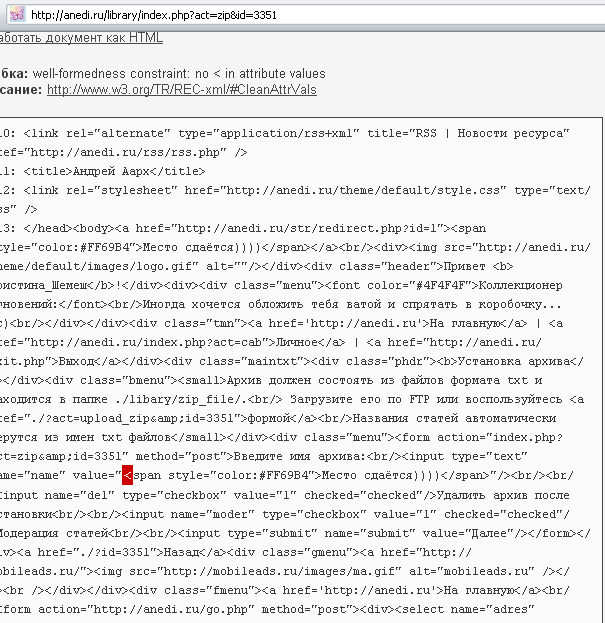Viewport: 605px width, 623px height.
Task: Click the red highlighted '<' error character
Action: coord(127,475)
